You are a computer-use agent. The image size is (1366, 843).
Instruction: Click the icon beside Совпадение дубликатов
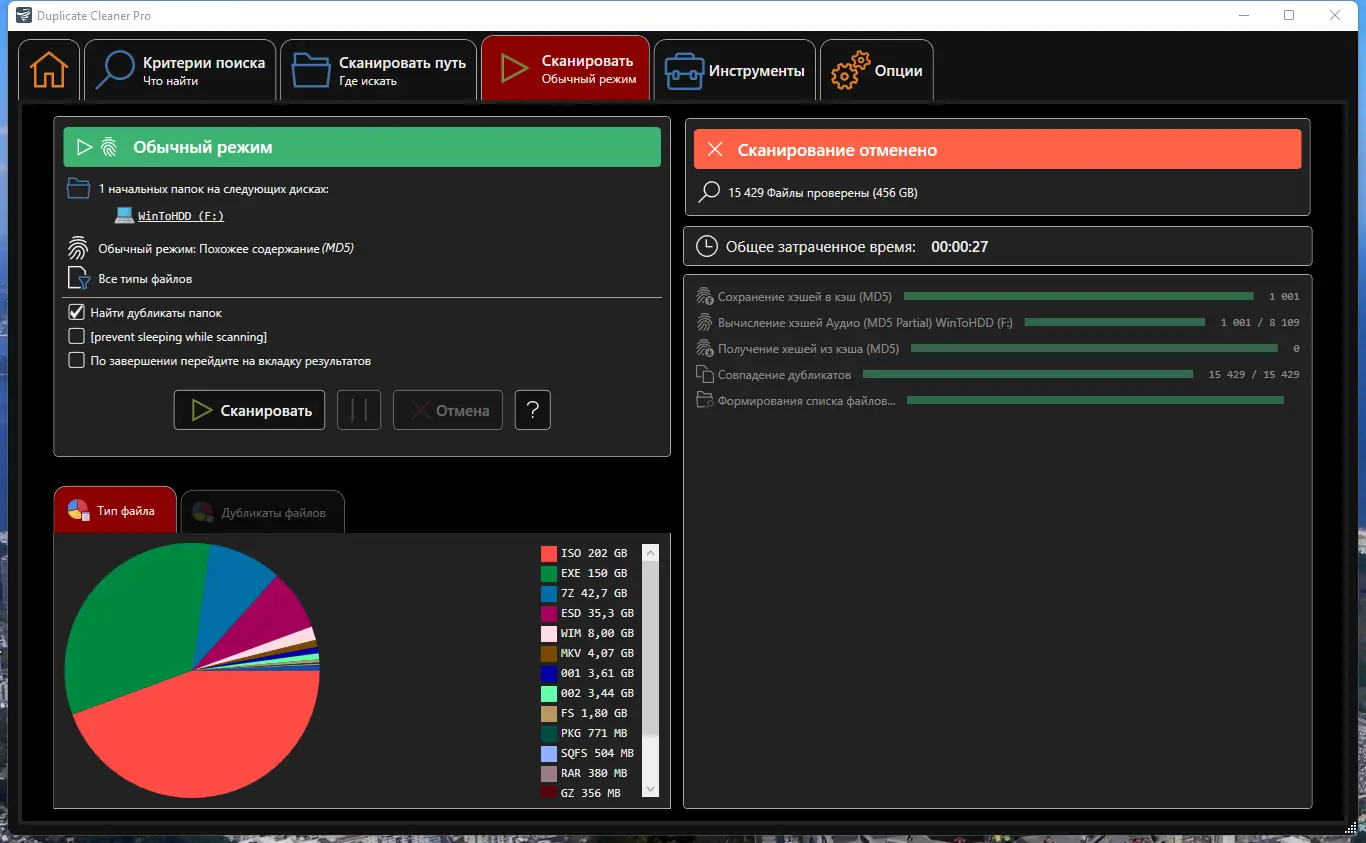click(704, 374)
